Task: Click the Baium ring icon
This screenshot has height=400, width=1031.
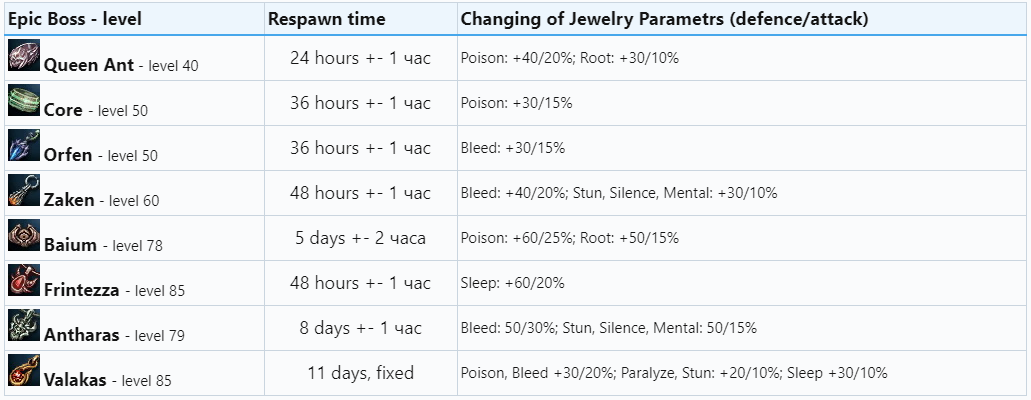Action: (x=24, y=236)
